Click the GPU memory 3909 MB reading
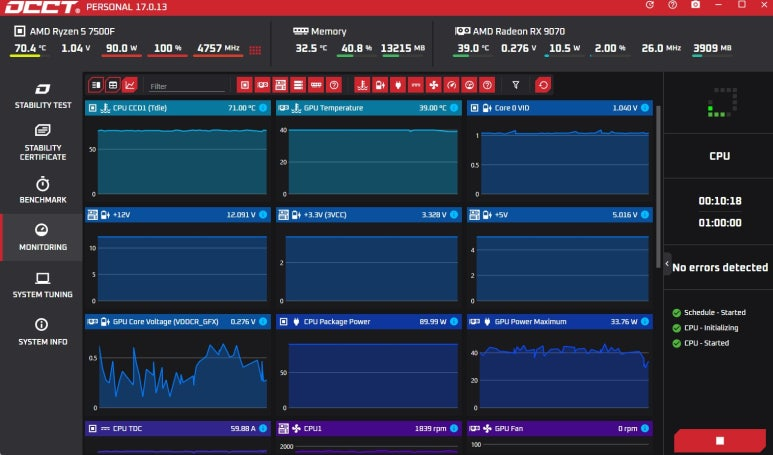 [712, 48]
